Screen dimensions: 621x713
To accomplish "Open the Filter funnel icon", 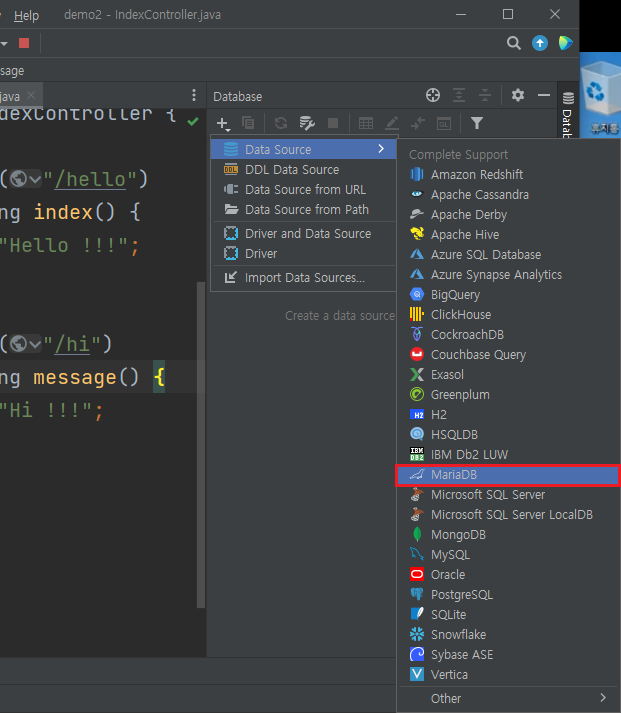I will (476, 123).
